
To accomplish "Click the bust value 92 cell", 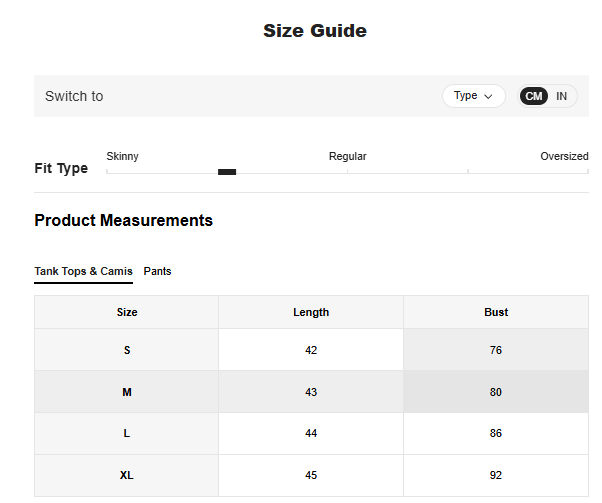I will (496, 475).
